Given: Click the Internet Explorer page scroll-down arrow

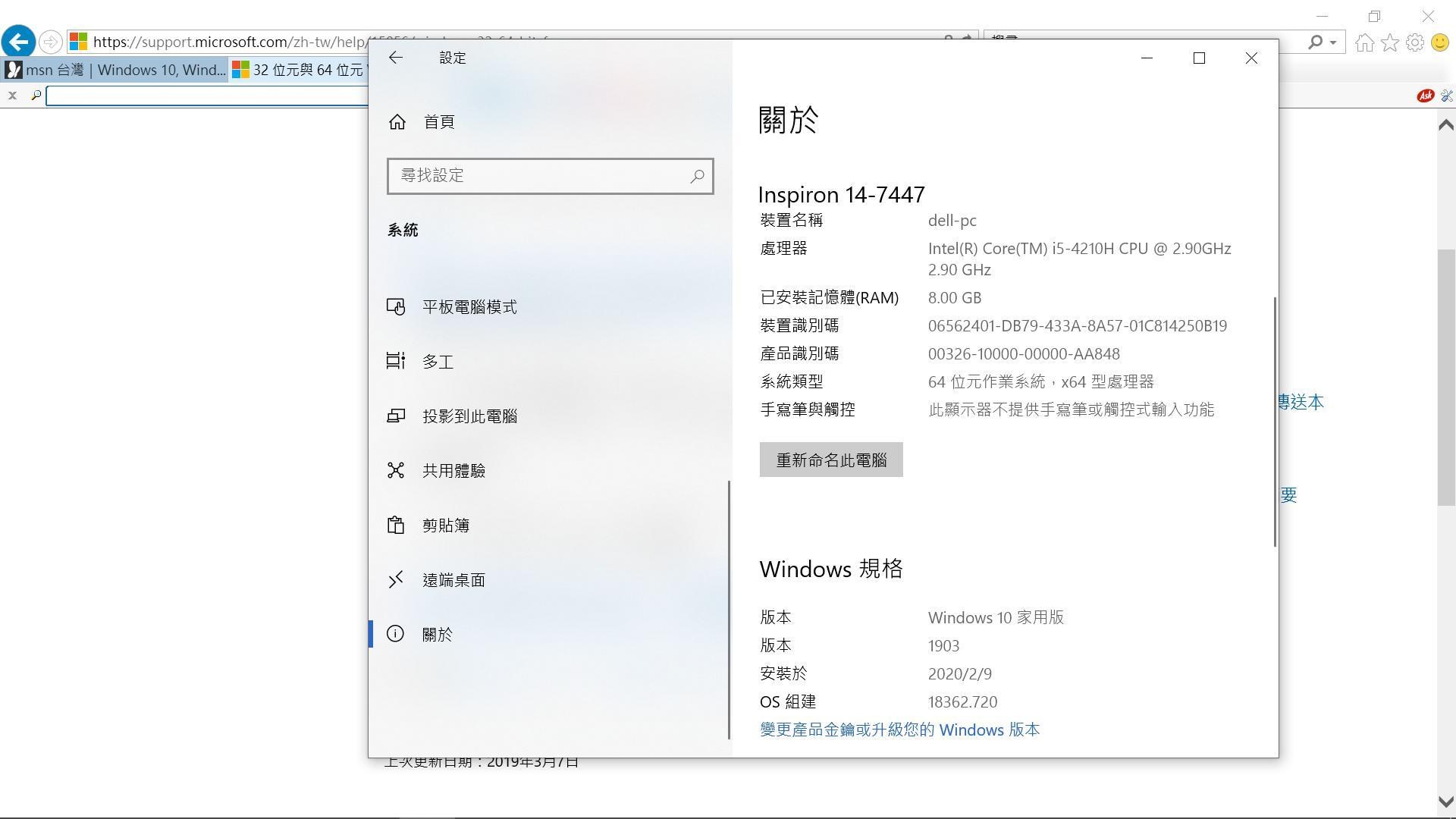Looking at the screenshot, I should pyautogui.click(x=1445, y=801).
